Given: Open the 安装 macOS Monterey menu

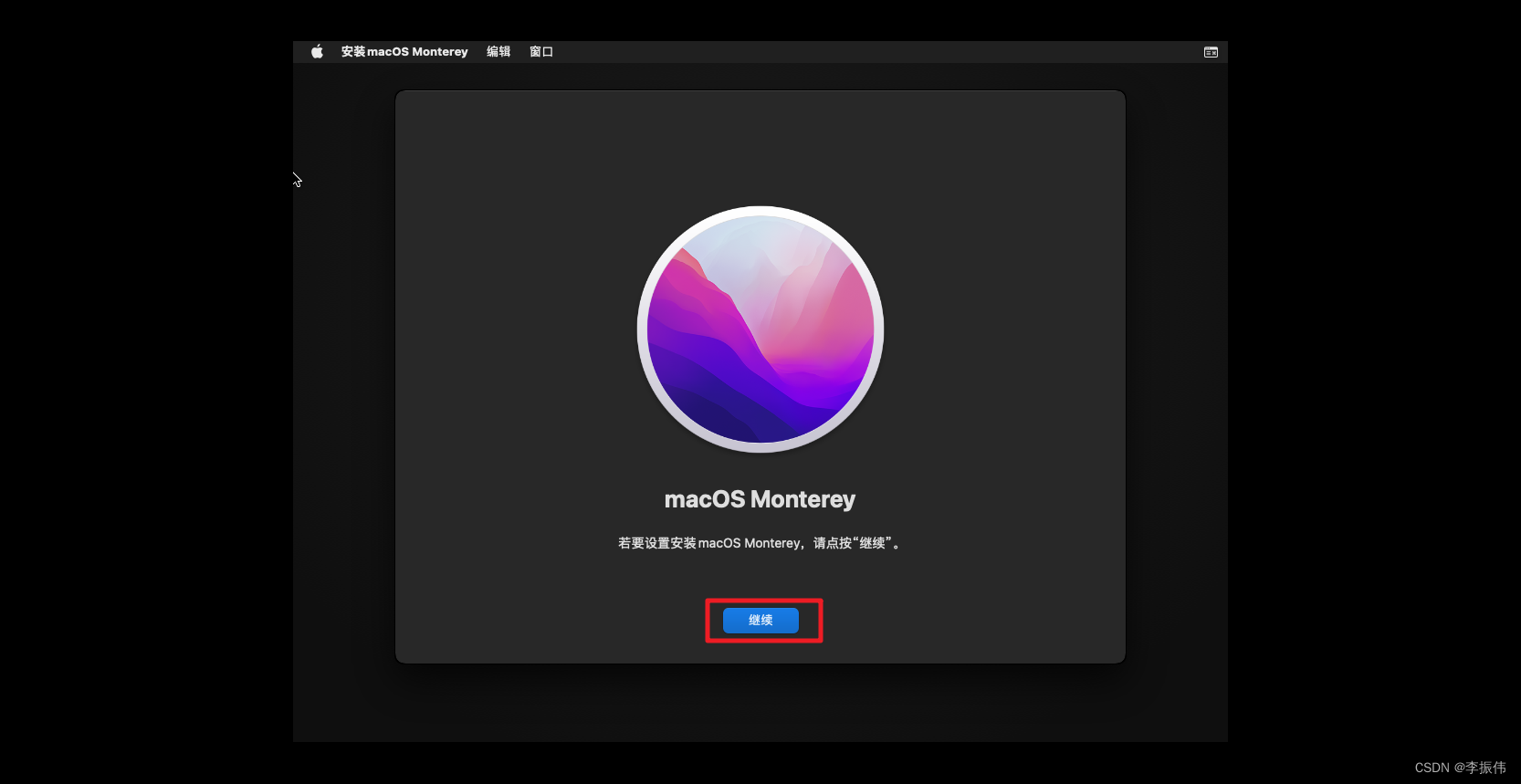Looking at the screenshot, I should click(x=404, y=52).
